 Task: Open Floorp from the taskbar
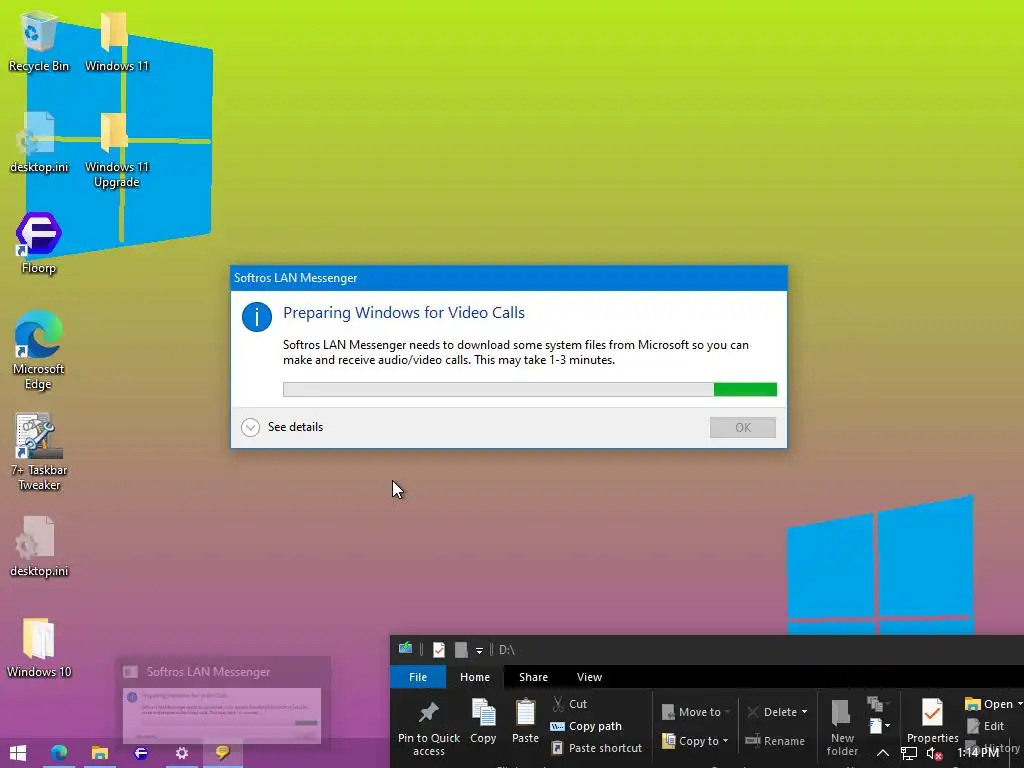(x=140, y=753)
